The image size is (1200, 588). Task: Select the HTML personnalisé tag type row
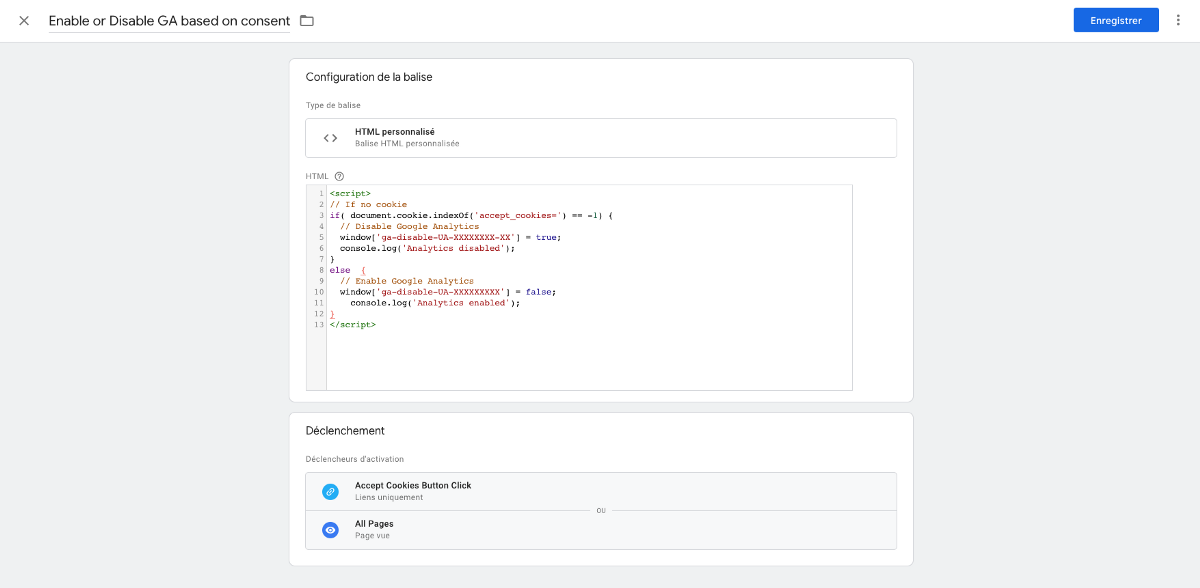click(601, 138)
